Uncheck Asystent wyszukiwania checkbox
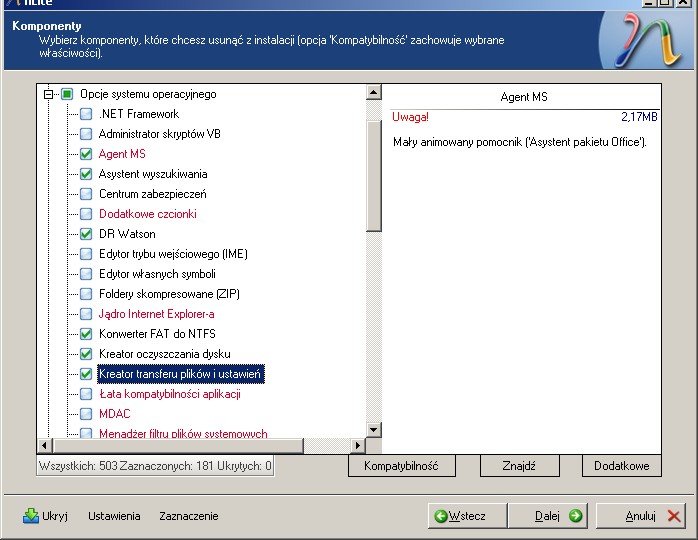This screenshot has width=698, height=540. pos(86,174)
